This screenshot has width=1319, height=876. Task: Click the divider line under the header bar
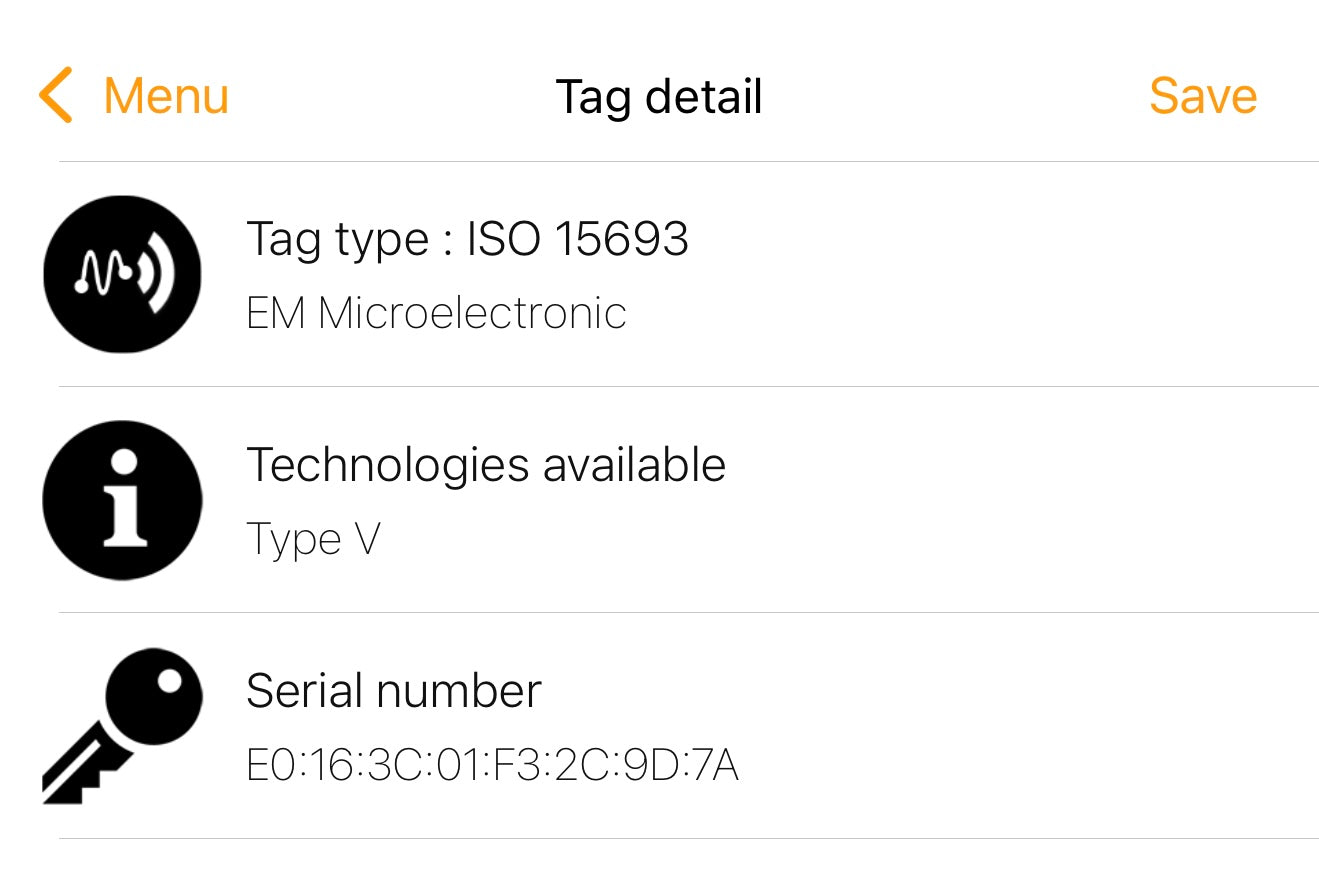click(x=688, y=161)
